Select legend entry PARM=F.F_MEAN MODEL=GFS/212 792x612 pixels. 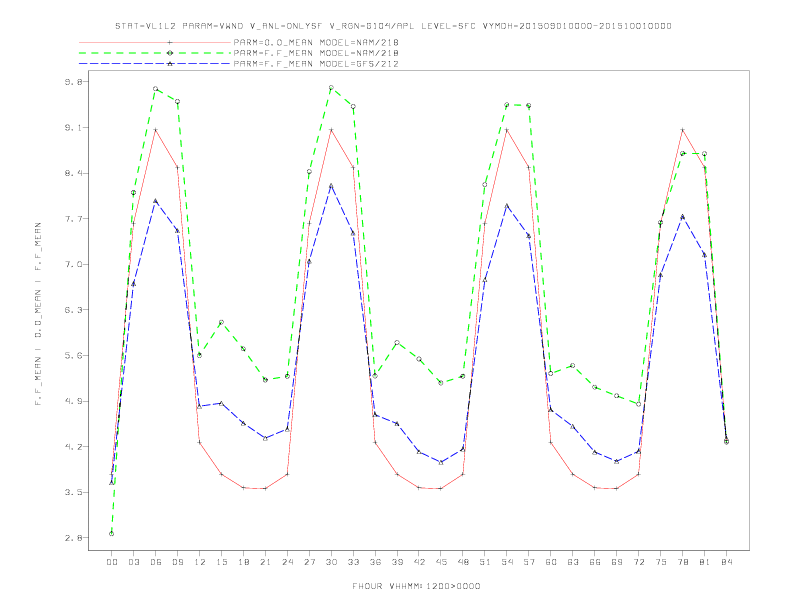316,64
